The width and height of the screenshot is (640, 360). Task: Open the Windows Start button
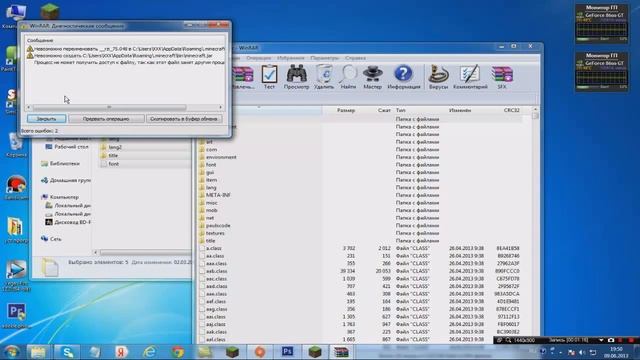click(x=11, y=352)
